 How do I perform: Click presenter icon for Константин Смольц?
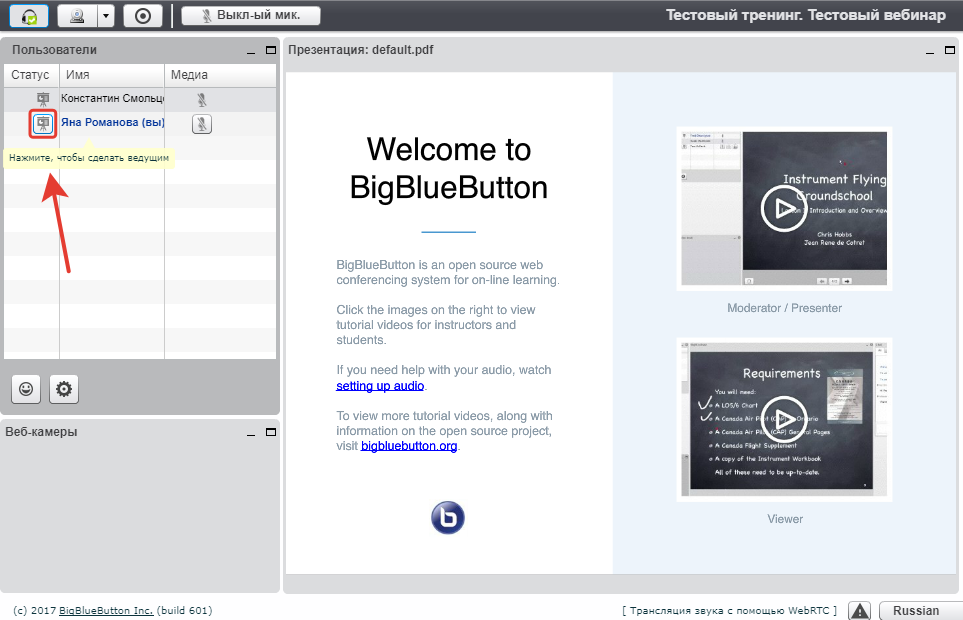tap(43, 99)
